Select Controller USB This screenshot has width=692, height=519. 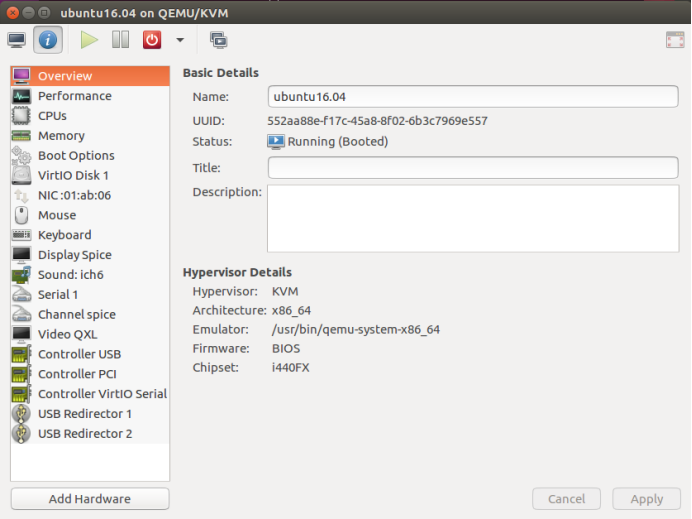tap(90, 354)
